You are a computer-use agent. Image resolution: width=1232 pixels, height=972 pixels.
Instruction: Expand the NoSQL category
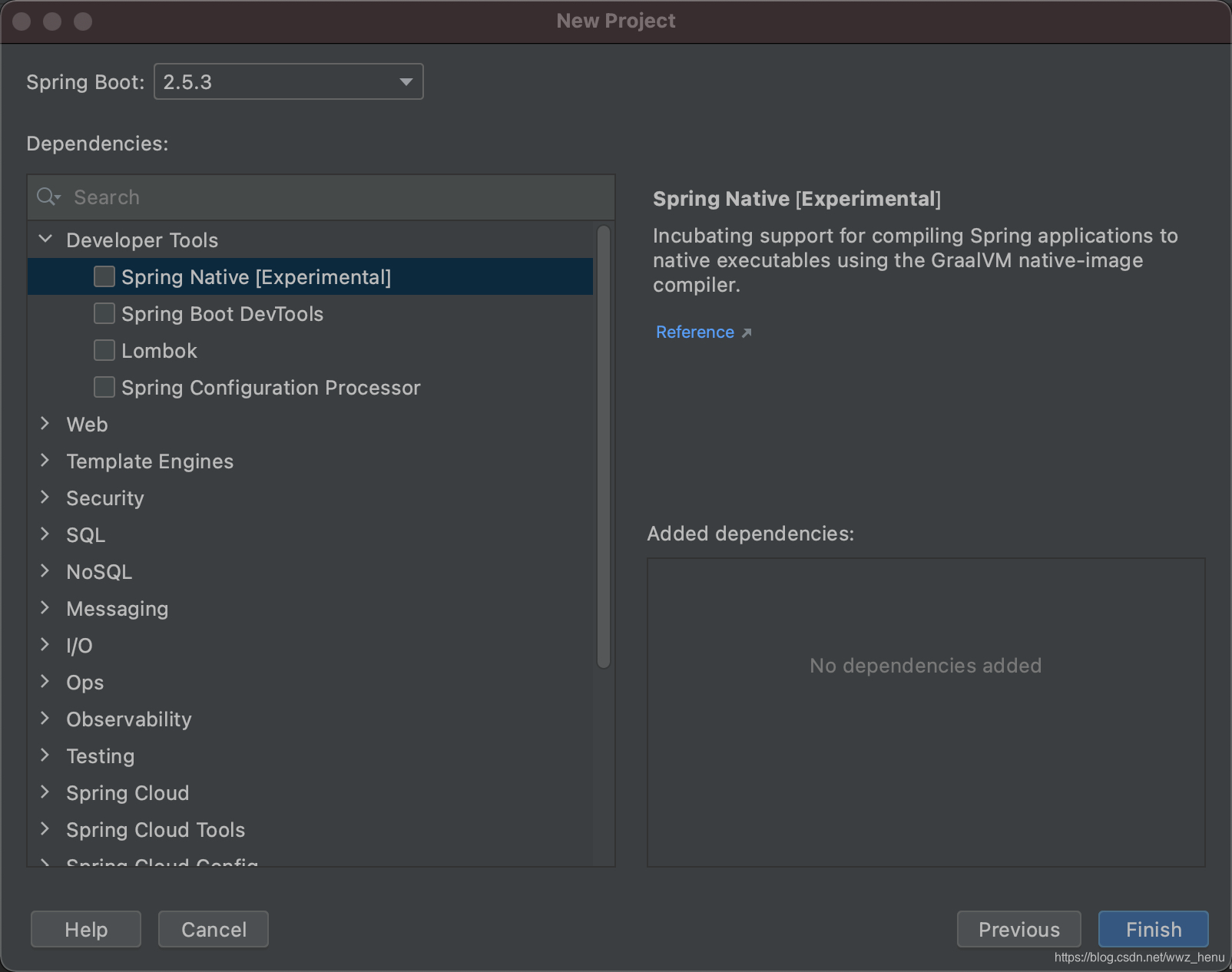pyautogui.click(x=45, y=571)
